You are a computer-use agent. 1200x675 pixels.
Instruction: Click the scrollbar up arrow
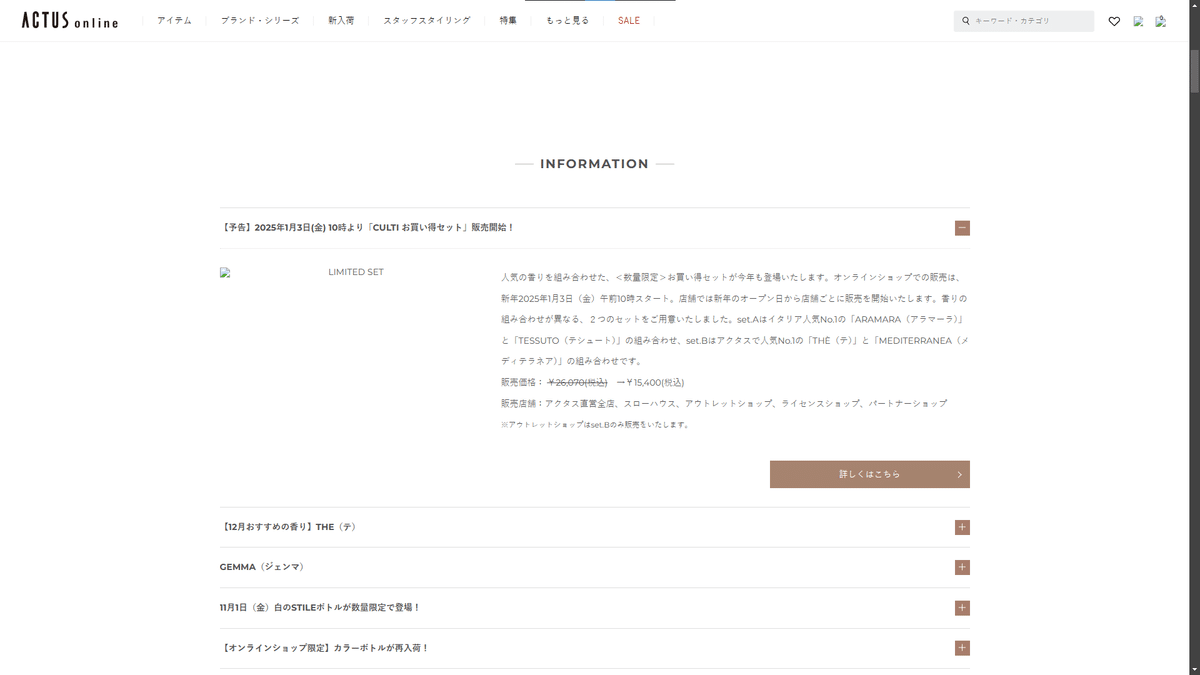(1194, 7)
